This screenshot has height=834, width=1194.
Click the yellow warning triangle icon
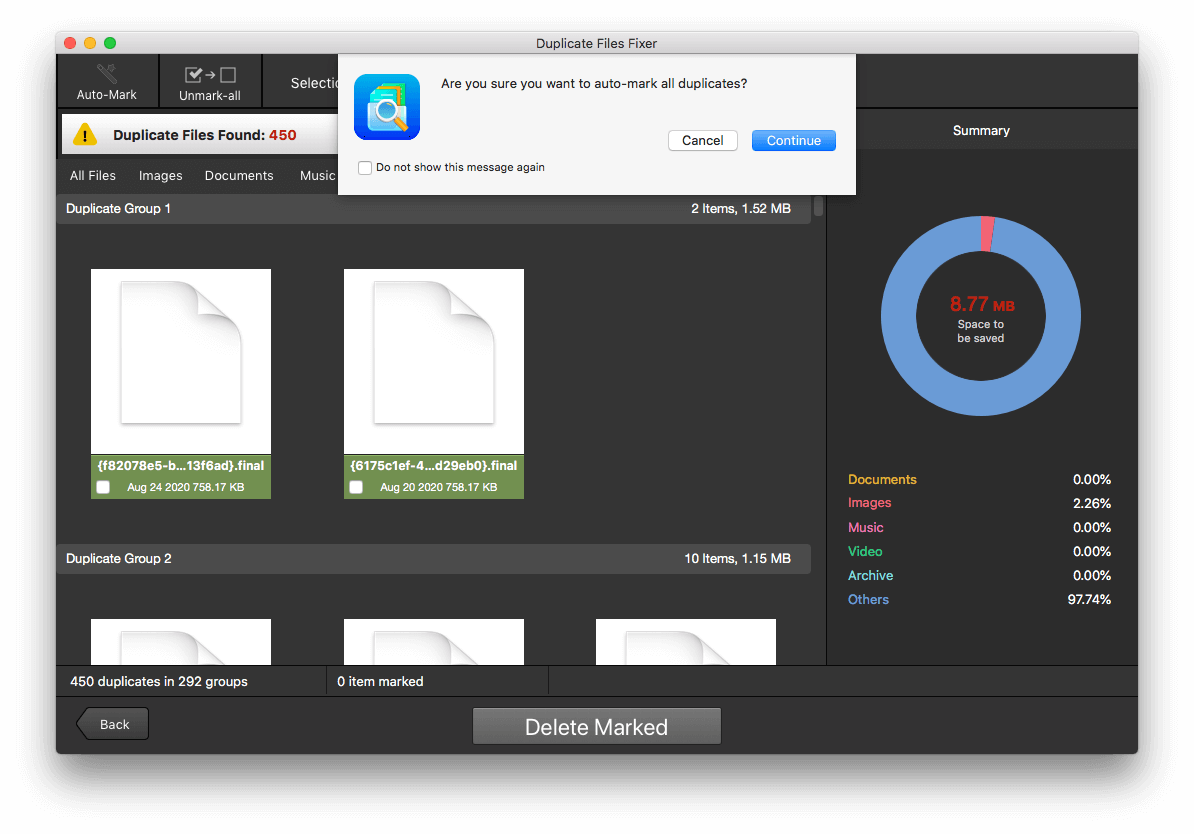pyautogui.click(x=85, y=135)
